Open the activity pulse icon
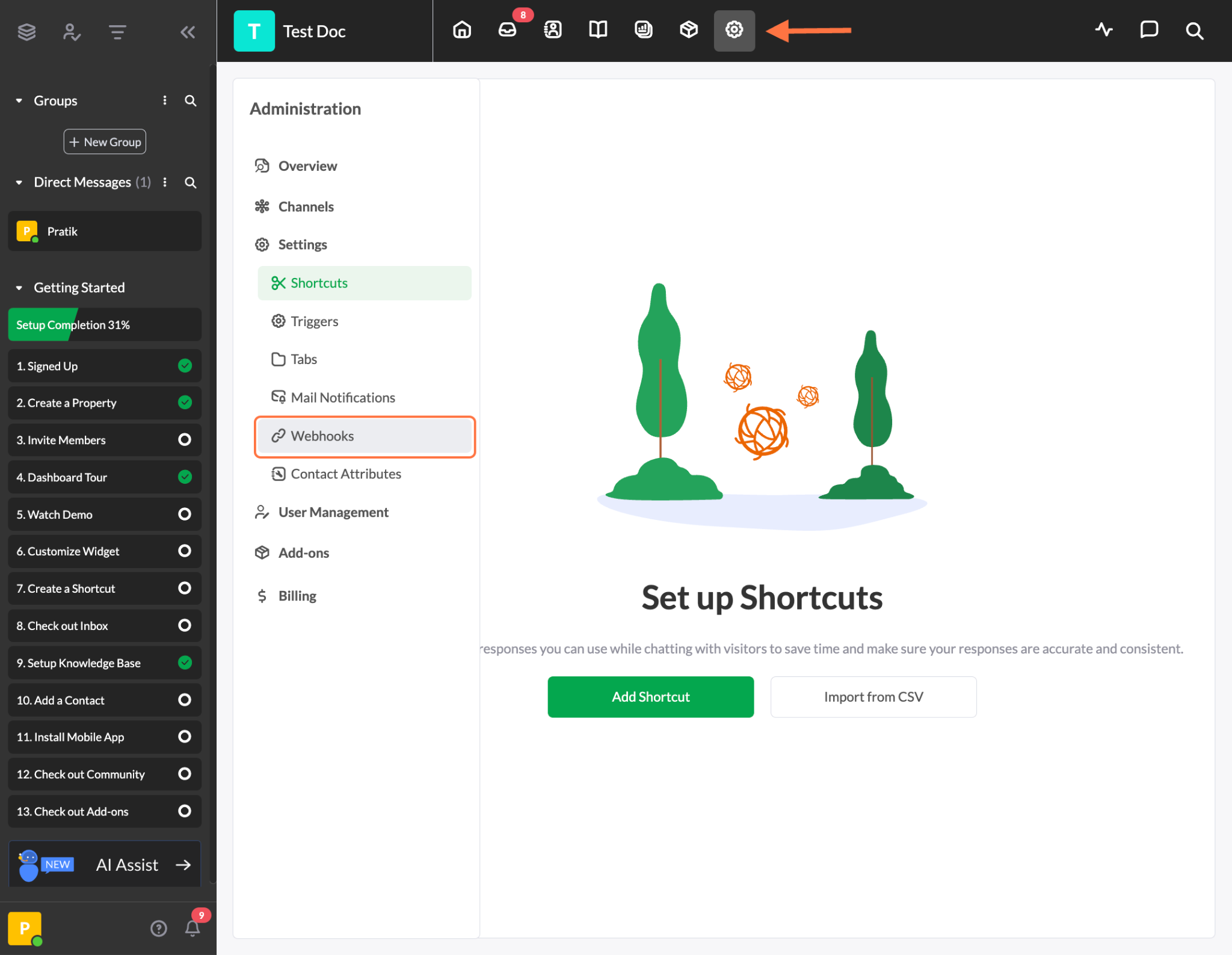 [1104, 29]
